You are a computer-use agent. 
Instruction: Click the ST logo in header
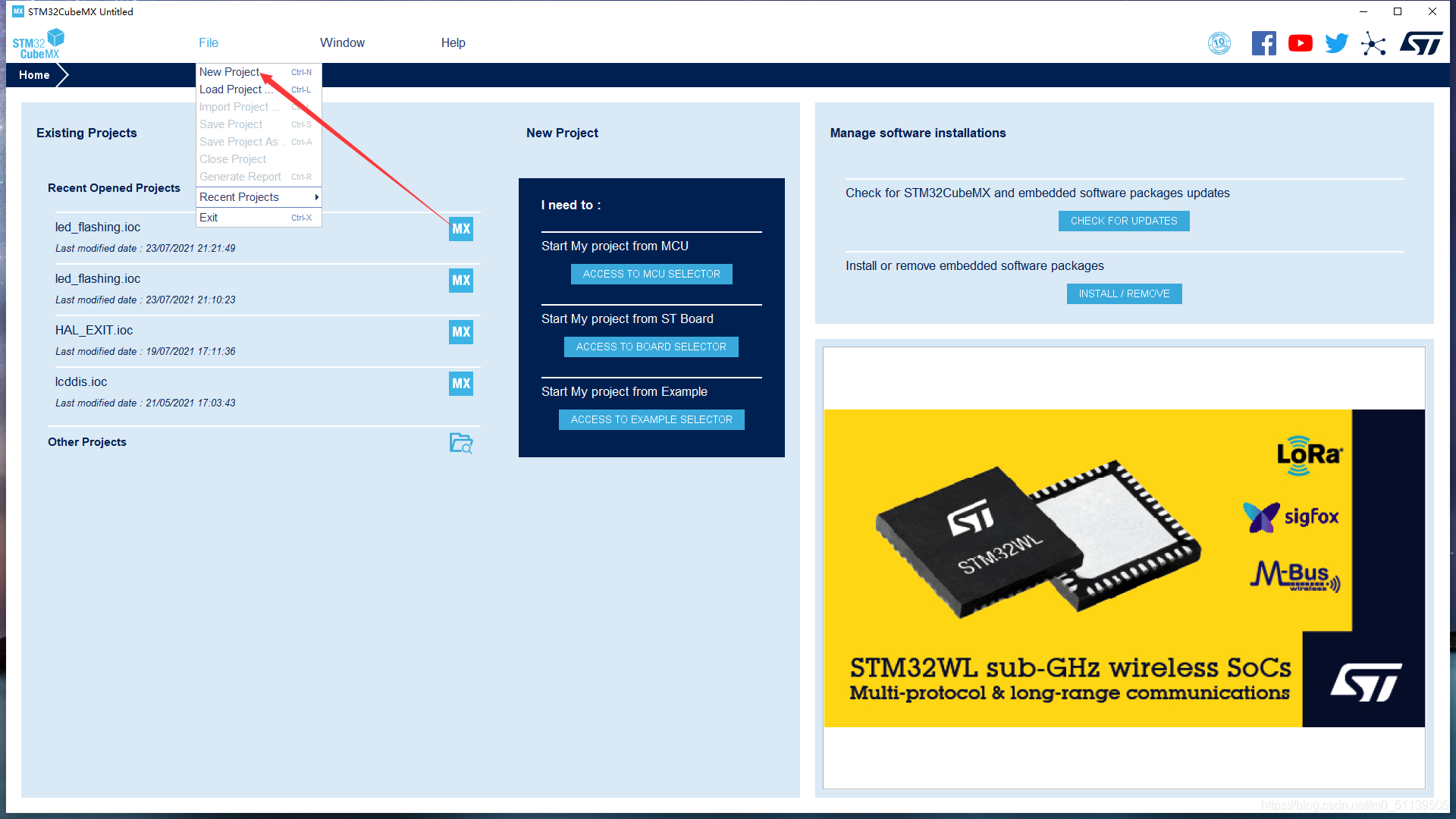1420,43
